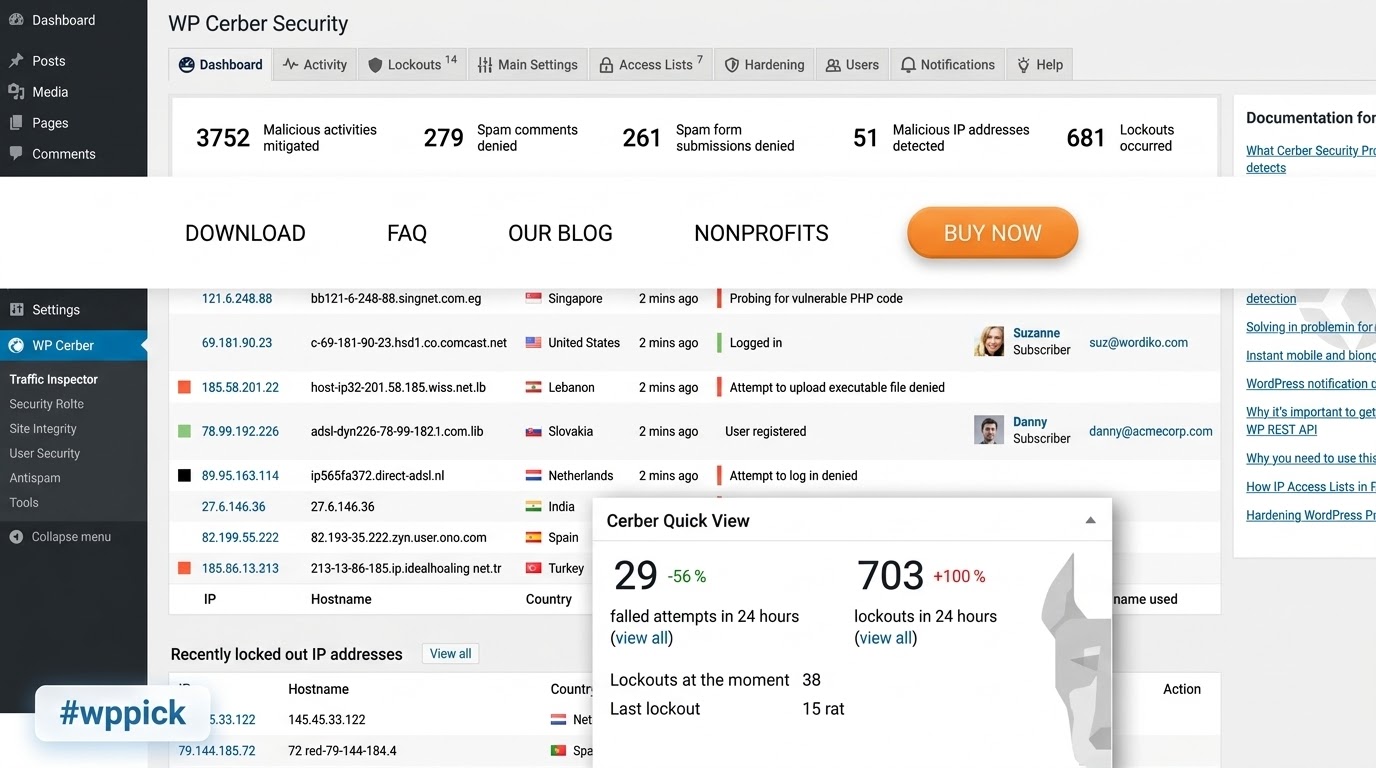Open the FAQ navigation link

click(407, 233)
